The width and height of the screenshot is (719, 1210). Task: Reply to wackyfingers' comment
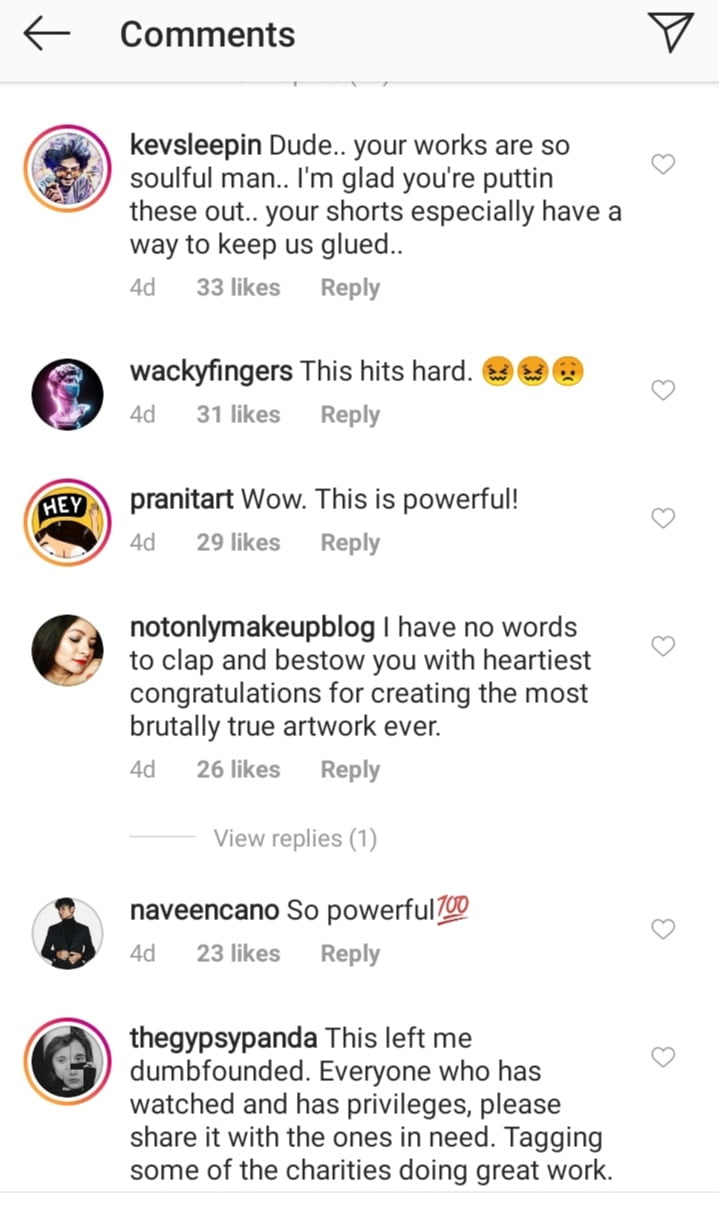coord(350,415)
